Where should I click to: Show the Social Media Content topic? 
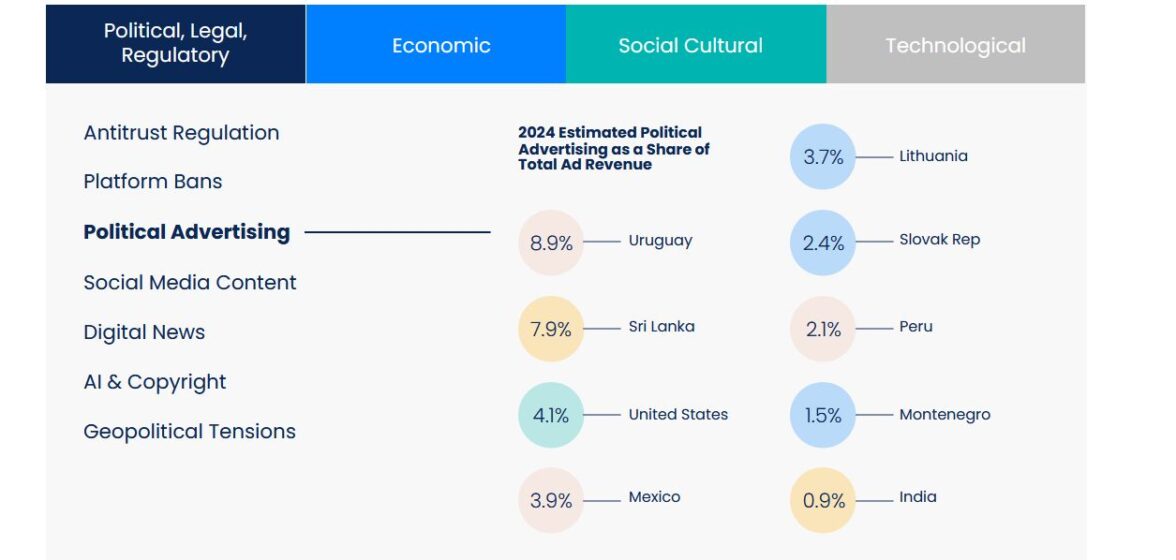coord(190,282)
